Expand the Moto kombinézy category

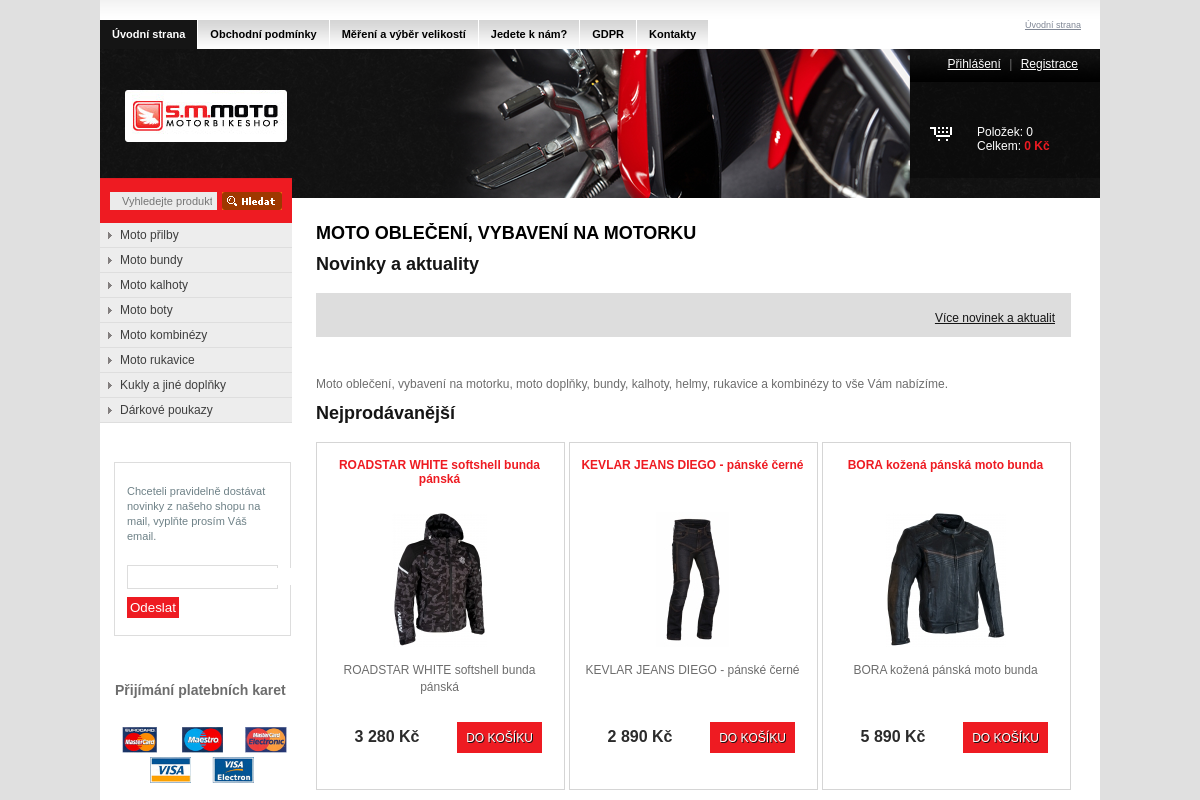(x=196, y=335)
